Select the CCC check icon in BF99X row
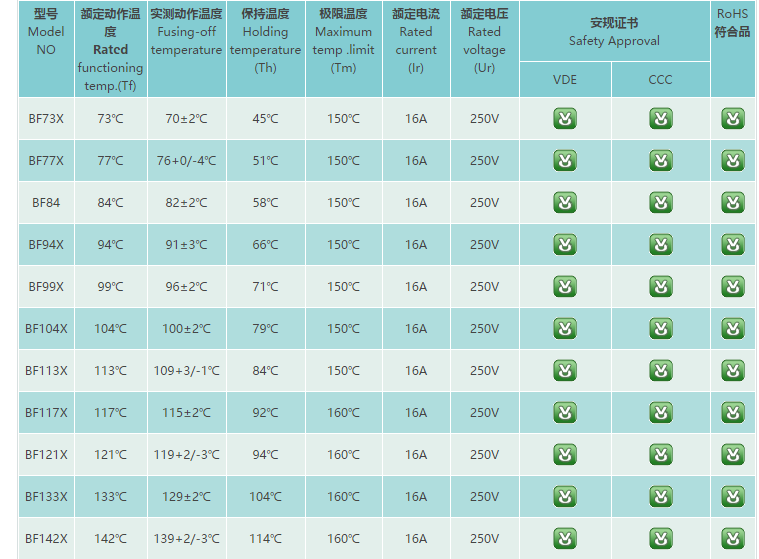 pyautogui.click(x=661, y=287)
